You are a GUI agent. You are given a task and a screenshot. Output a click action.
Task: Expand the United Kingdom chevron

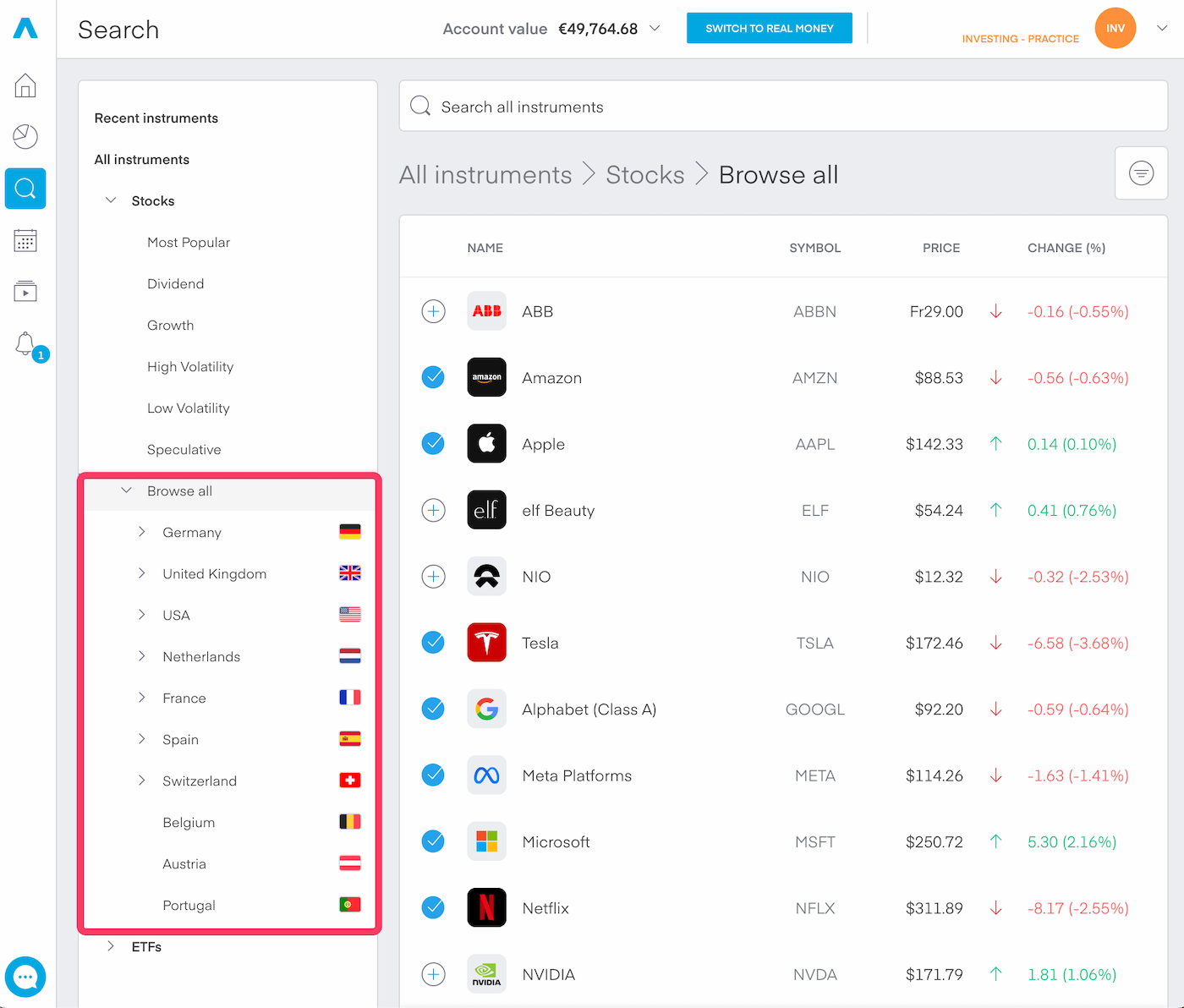[141, 573]
